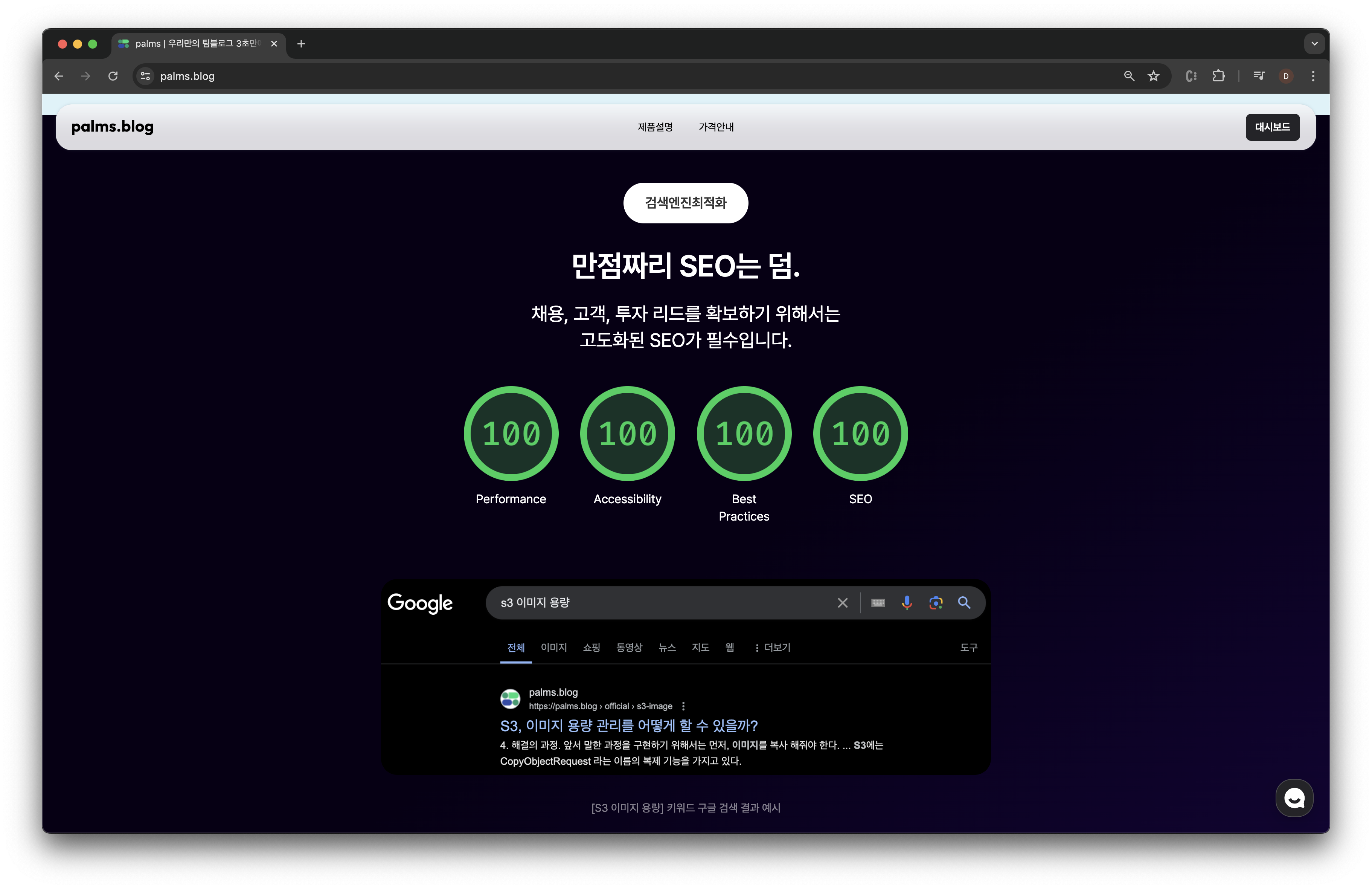Screen dimensions: 1372x889
Task: Start voice search with the microphone icon
Action: click(906, 602)
